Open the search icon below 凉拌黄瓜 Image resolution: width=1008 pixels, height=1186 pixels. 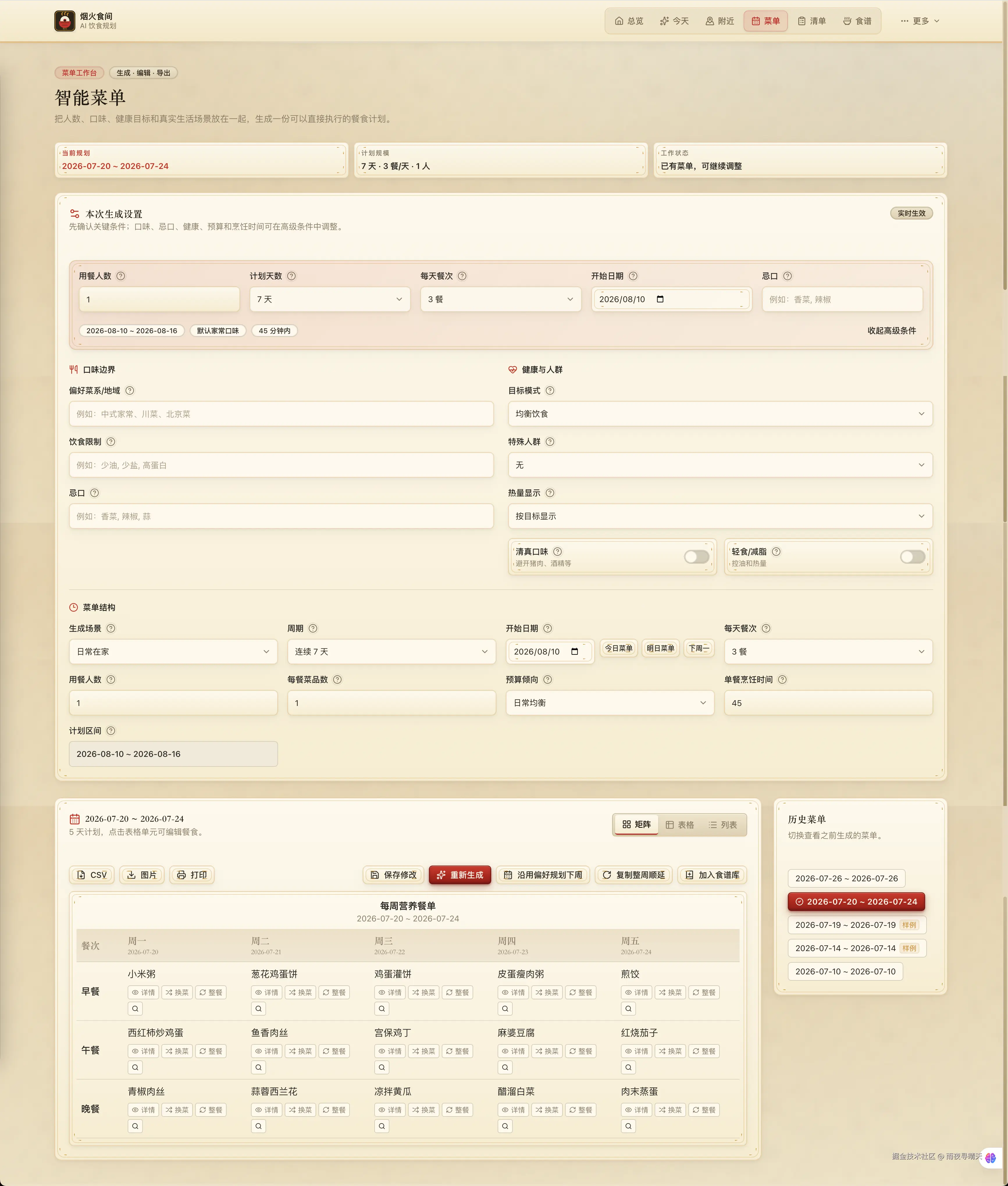(382, 1126)
